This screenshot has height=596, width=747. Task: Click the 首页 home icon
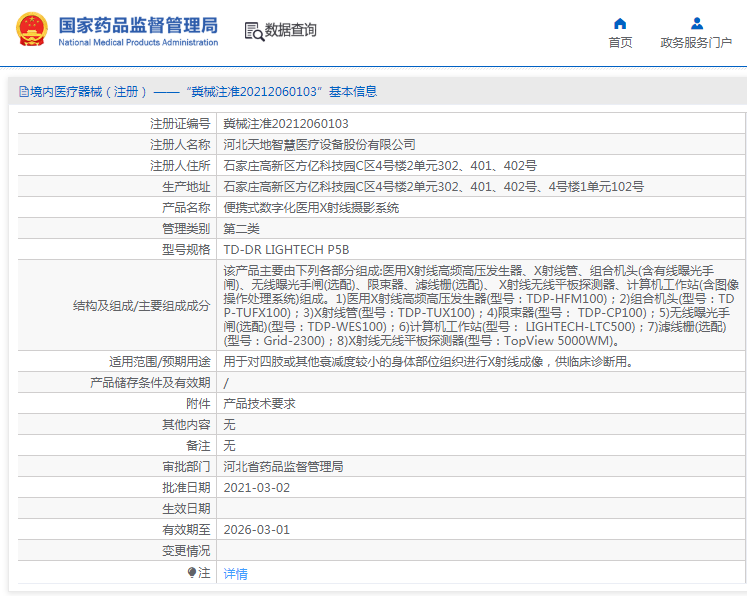coord(620,23)
